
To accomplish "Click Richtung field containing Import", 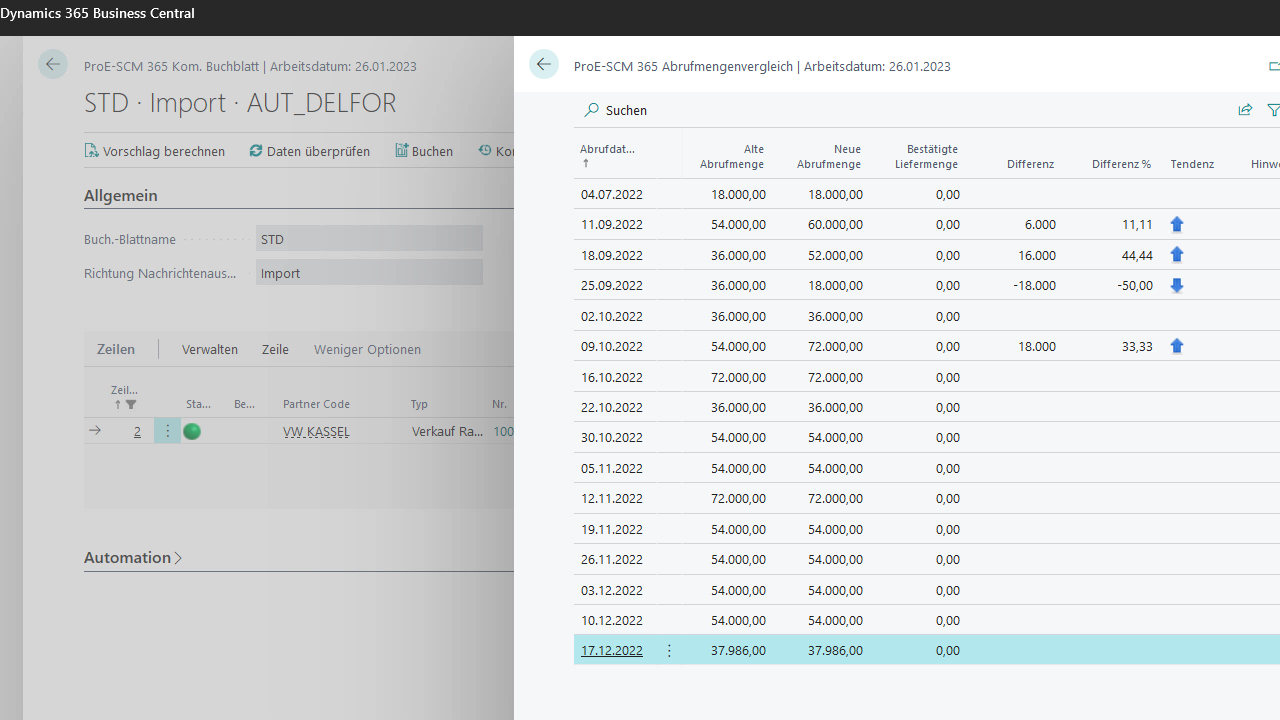I will (369, 273).
